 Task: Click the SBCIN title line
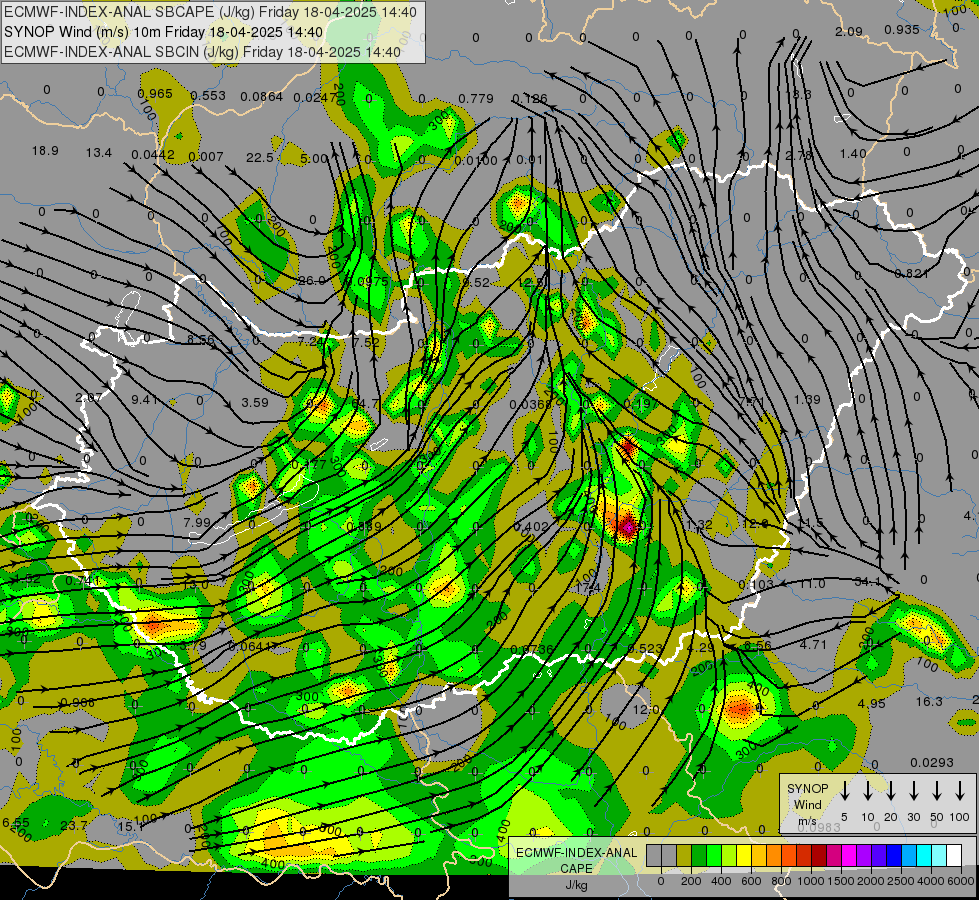[x=202, y=52]
